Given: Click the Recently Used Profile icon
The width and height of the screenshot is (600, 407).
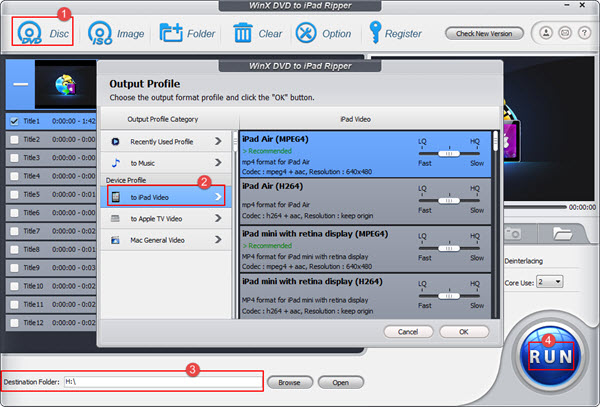Looking at the screenshot, I should 115,142.
